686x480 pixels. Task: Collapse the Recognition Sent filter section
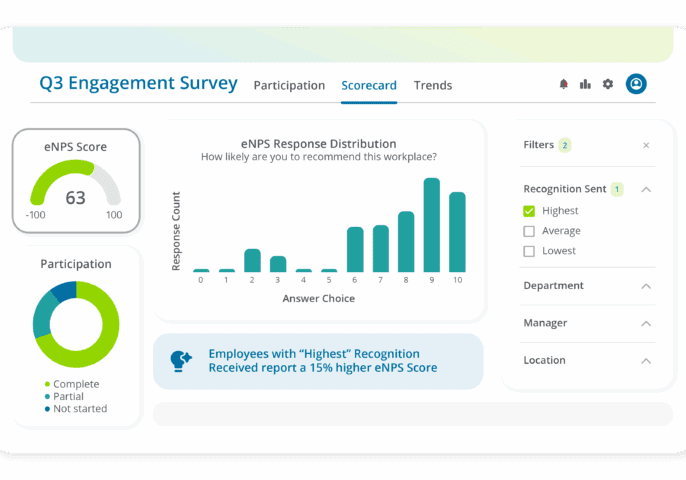pyautogui.click(x=646, y=189)
